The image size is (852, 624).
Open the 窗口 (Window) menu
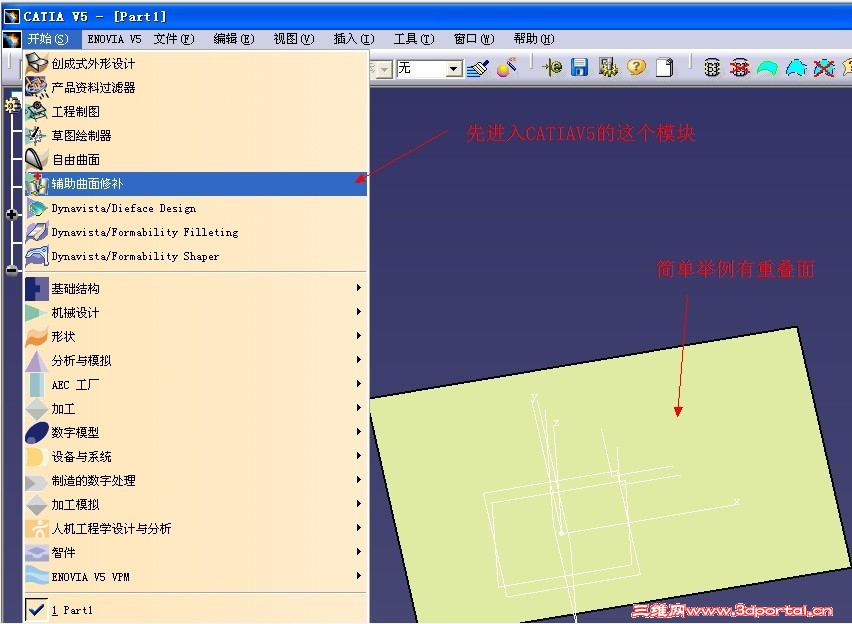point(474,39)
